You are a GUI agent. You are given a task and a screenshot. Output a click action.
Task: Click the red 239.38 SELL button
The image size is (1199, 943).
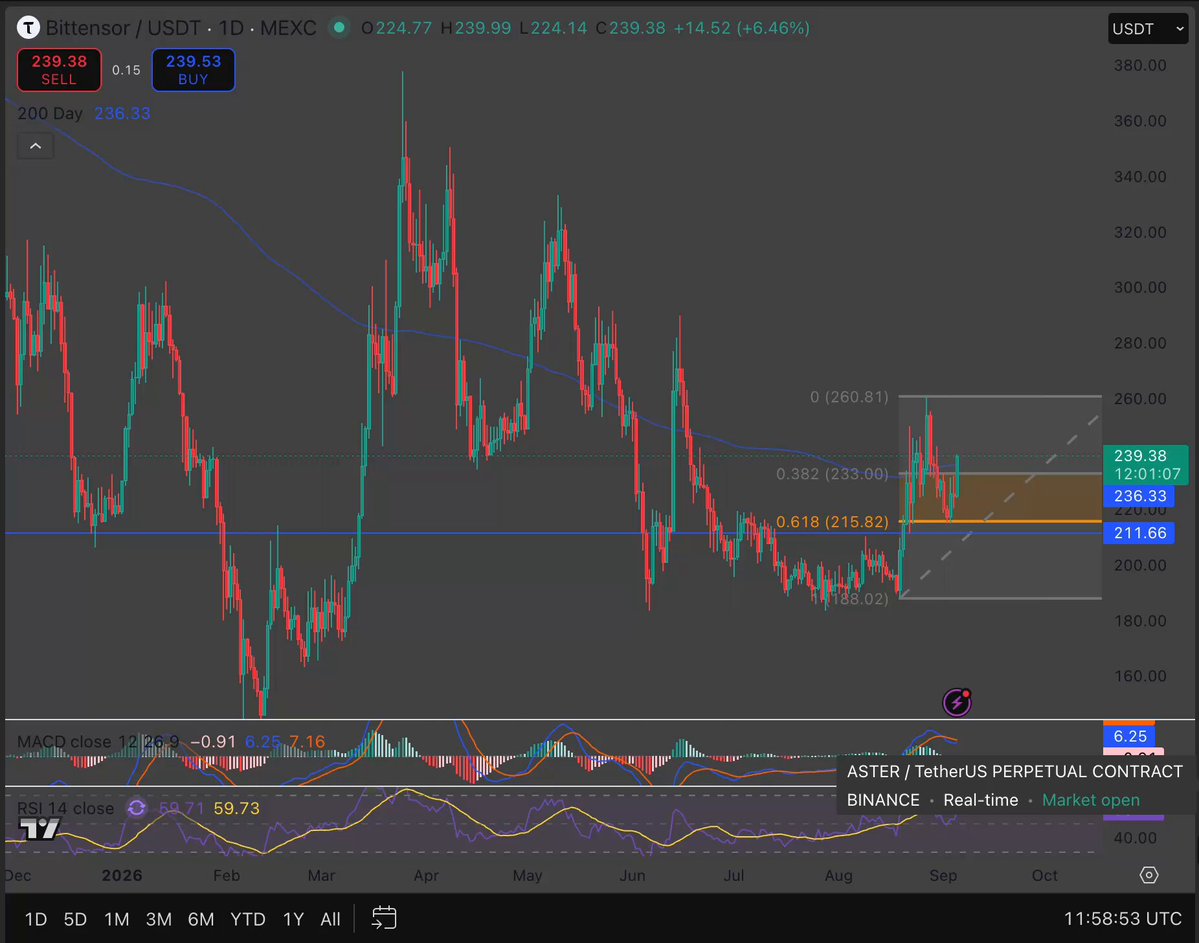point(59,70)
